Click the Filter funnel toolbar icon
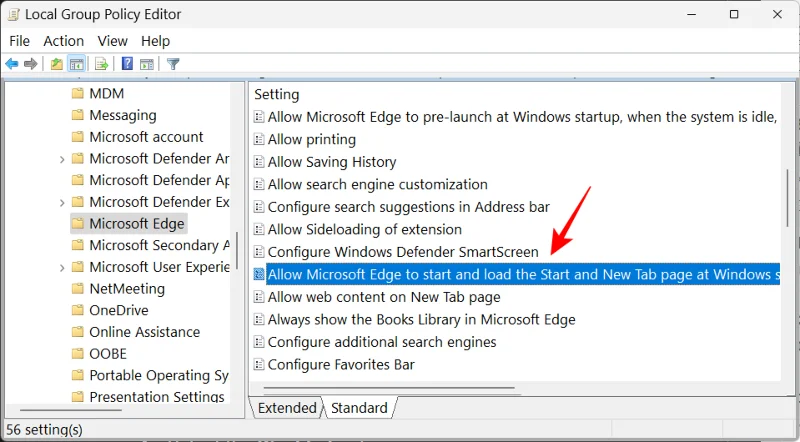The height and width of the screenshot is (442, 800). [173, 64]
